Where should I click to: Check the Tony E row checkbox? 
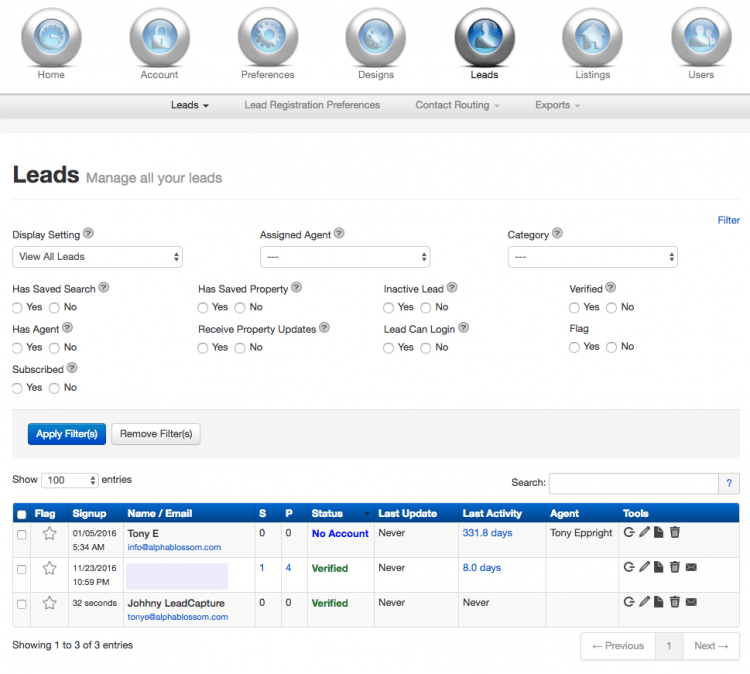pyautogui.click(x=22, y=534)
